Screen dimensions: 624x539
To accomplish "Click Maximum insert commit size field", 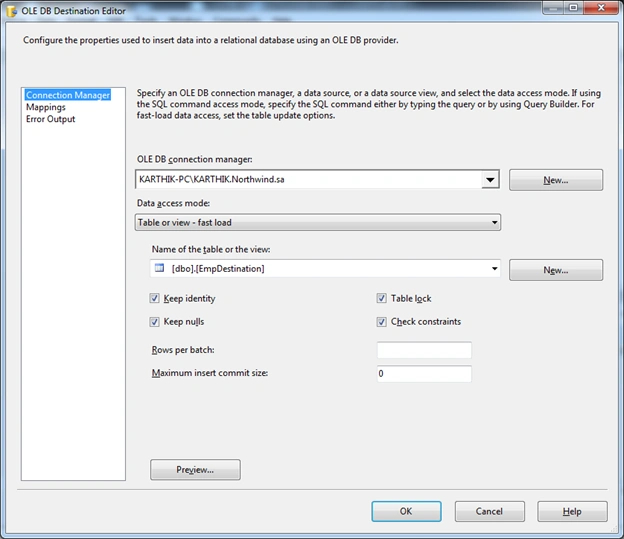I will 424,373.
